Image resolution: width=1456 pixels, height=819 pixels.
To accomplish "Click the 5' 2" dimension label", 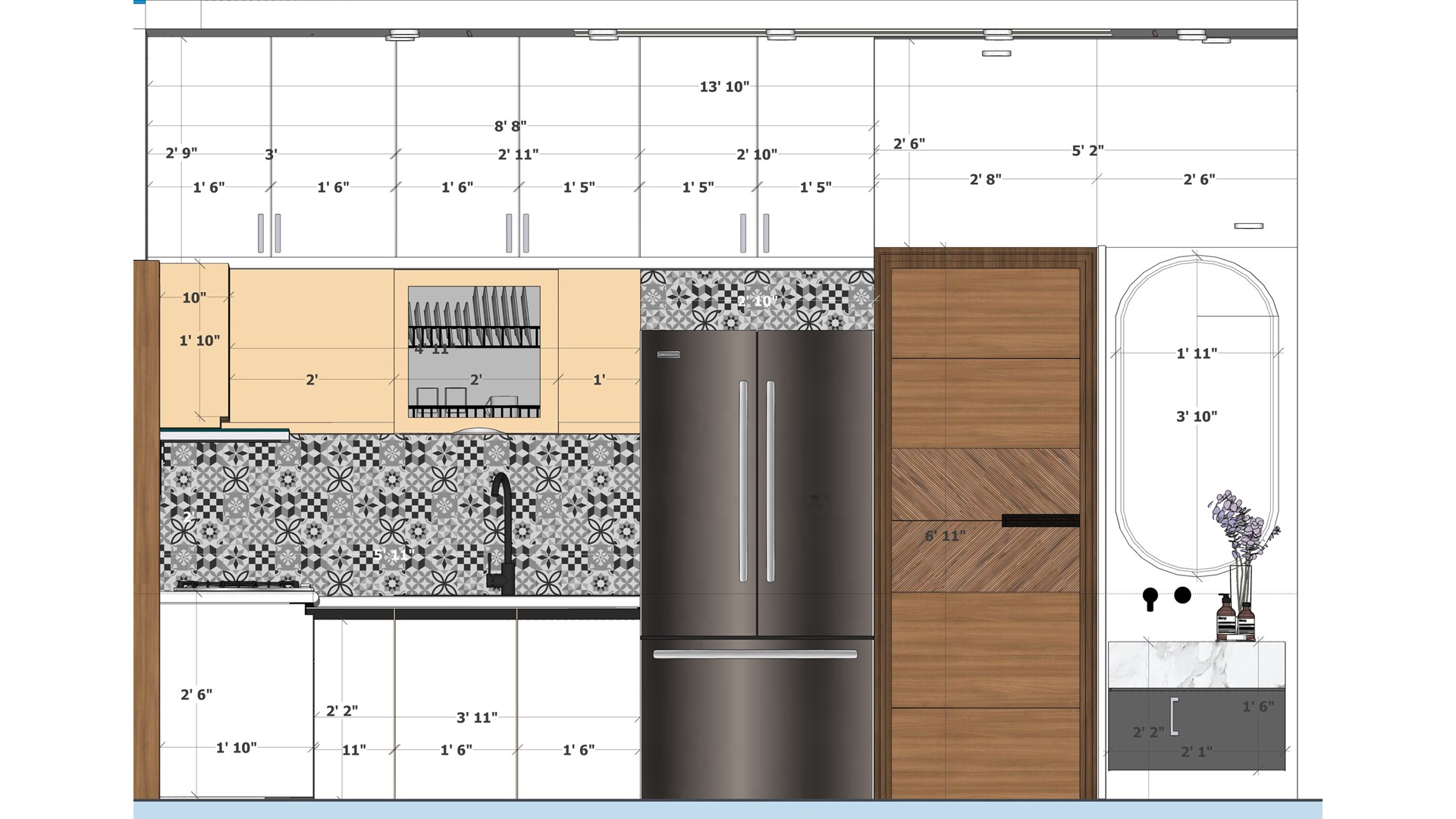I will (x=1087, y=151).
